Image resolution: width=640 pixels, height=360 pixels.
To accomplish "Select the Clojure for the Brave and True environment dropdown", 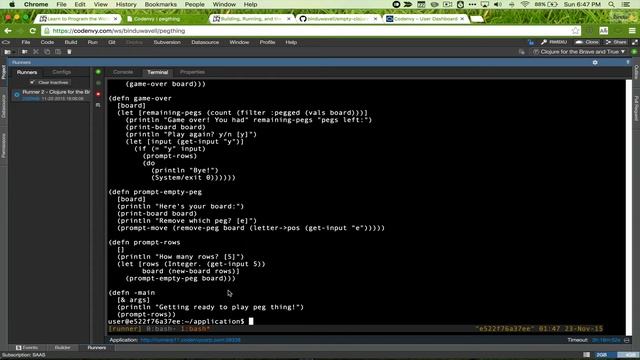I will coord(579,52).
